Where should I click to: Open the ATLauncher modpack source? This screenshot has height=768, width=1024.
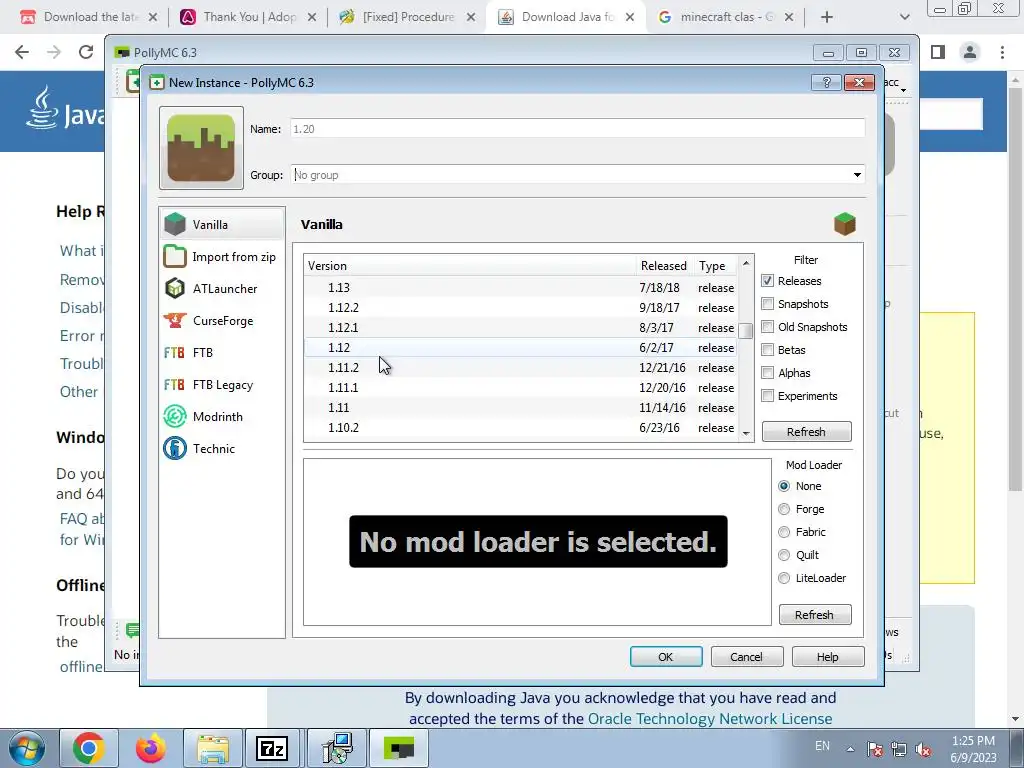click(x=221, y=289)
